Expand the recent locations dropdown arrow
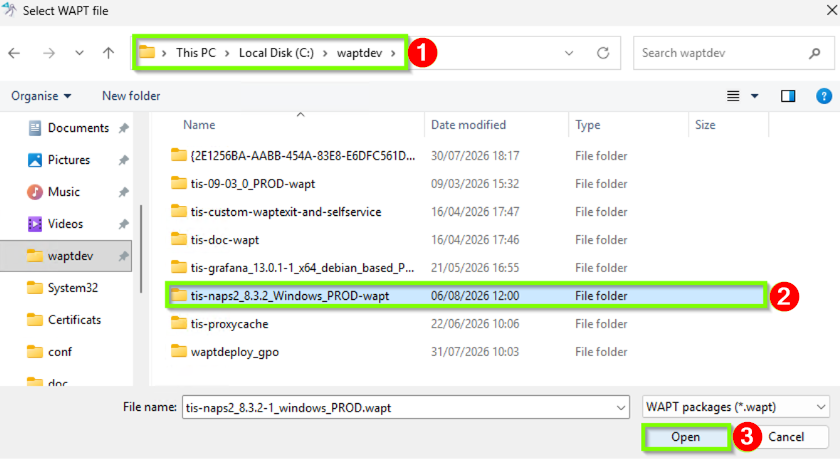This screenshot has height=459, width=840. coord(79,53)
